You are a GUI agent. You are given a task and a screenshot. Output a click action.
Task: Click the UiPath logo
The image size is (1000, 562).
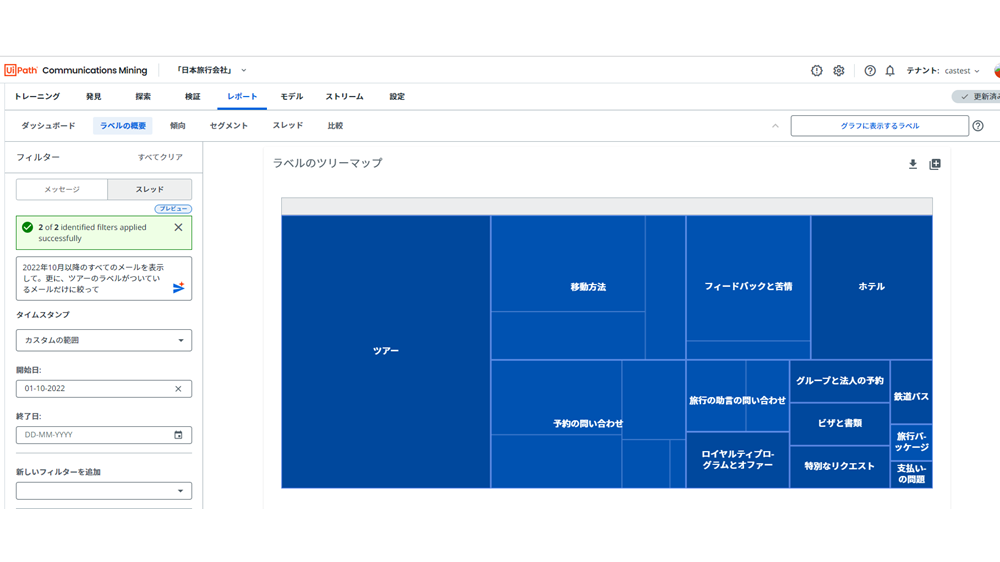tap(21, 70)
